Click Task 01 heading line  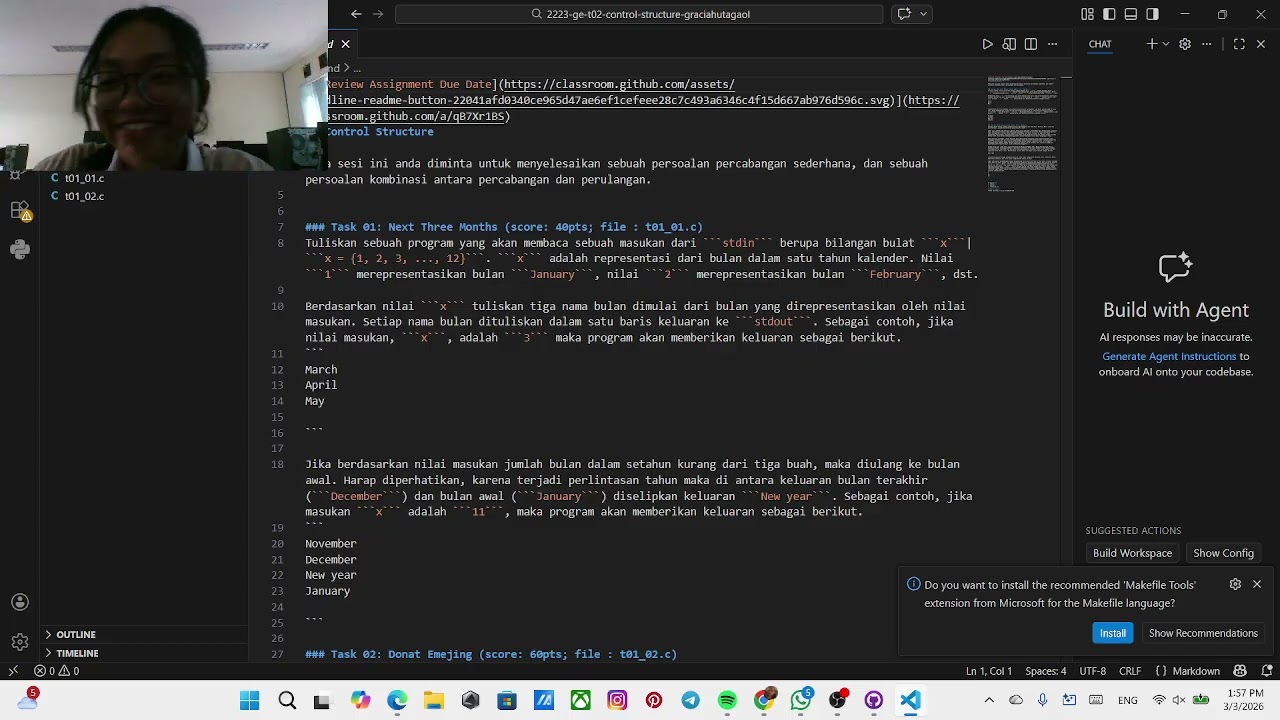coord(504,227)
